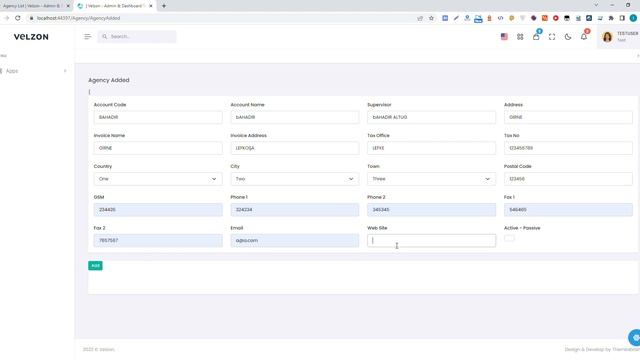Open the browser extensions puzzle icon

pos(611,18)
